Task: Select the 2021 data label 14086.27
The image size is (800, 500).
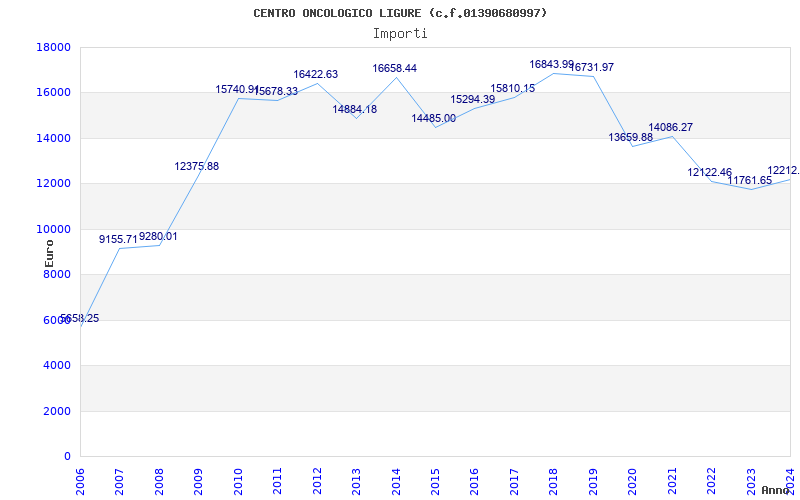Action: (x=670, y=128)
